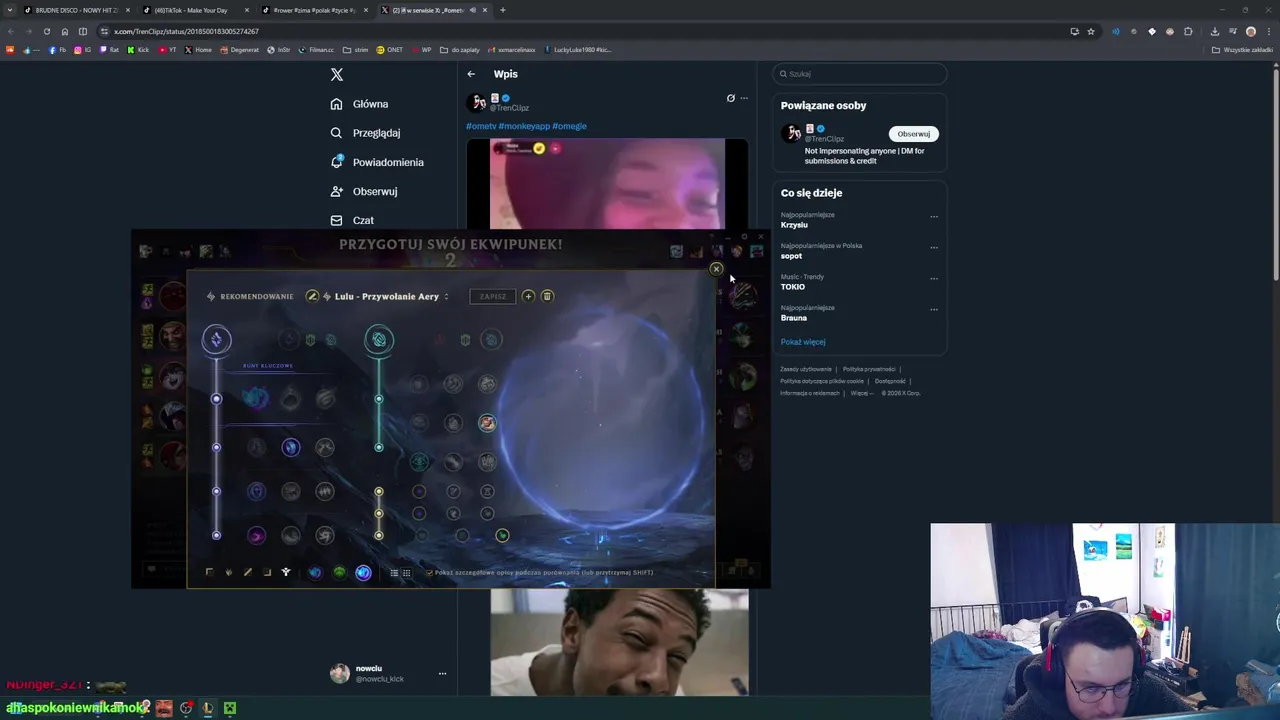Go back with arrow next to Wpis
Screen dimensions: 1280x720
point(471,74)
